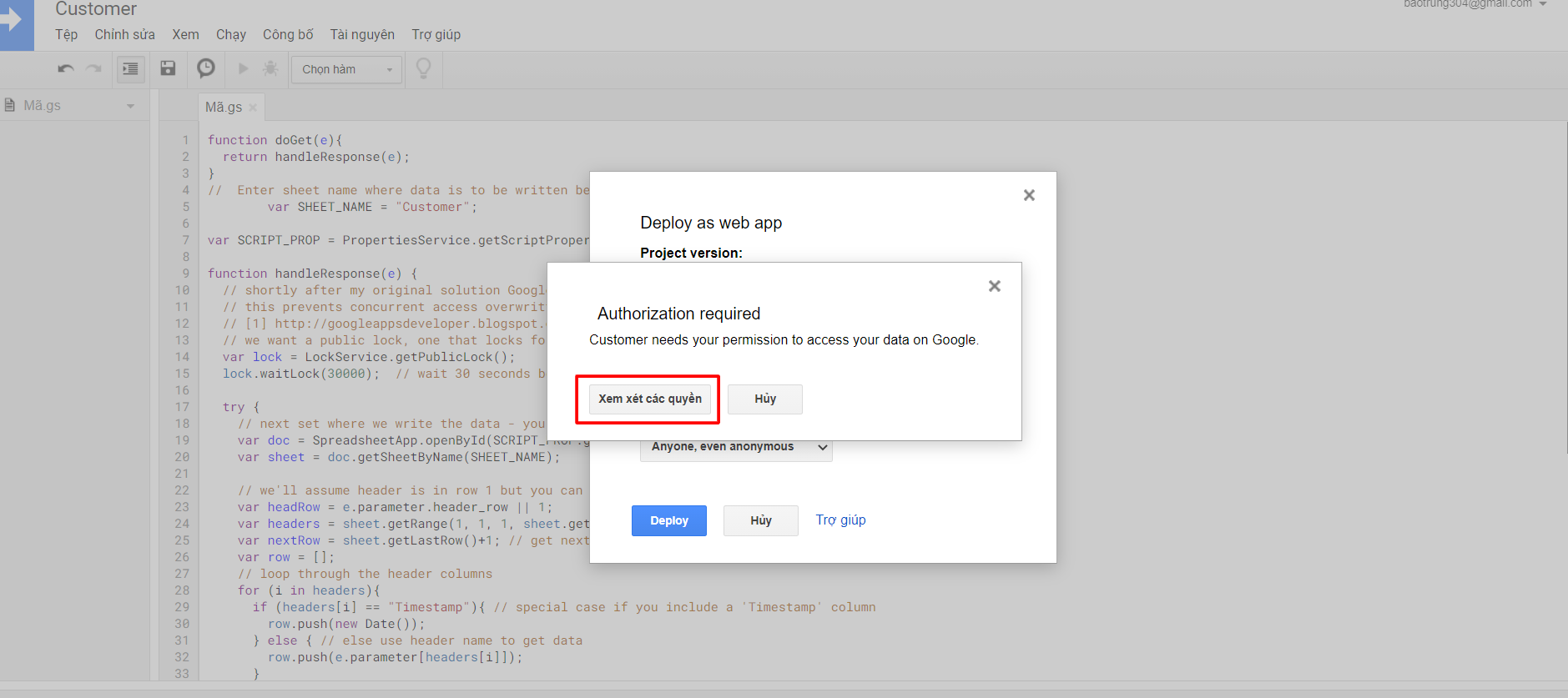Open the 'Trợ giúp' link in deploy dialog
The width and height of the screenshot is (1568, 698).
click(840, 520)
